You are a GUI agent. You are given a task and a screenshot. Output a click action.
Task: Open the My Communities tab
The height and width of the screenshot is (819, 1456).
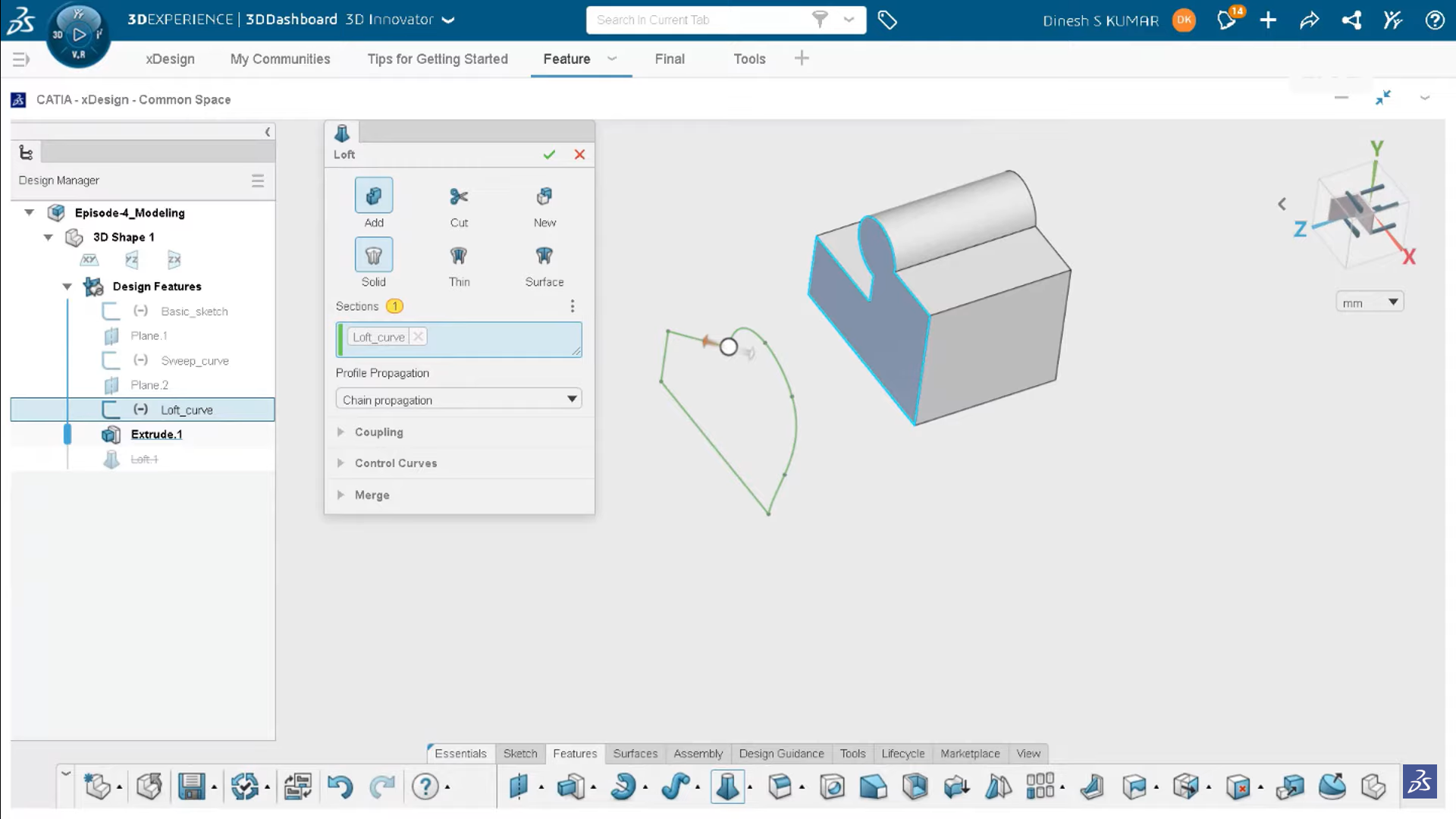pos(280,59)
